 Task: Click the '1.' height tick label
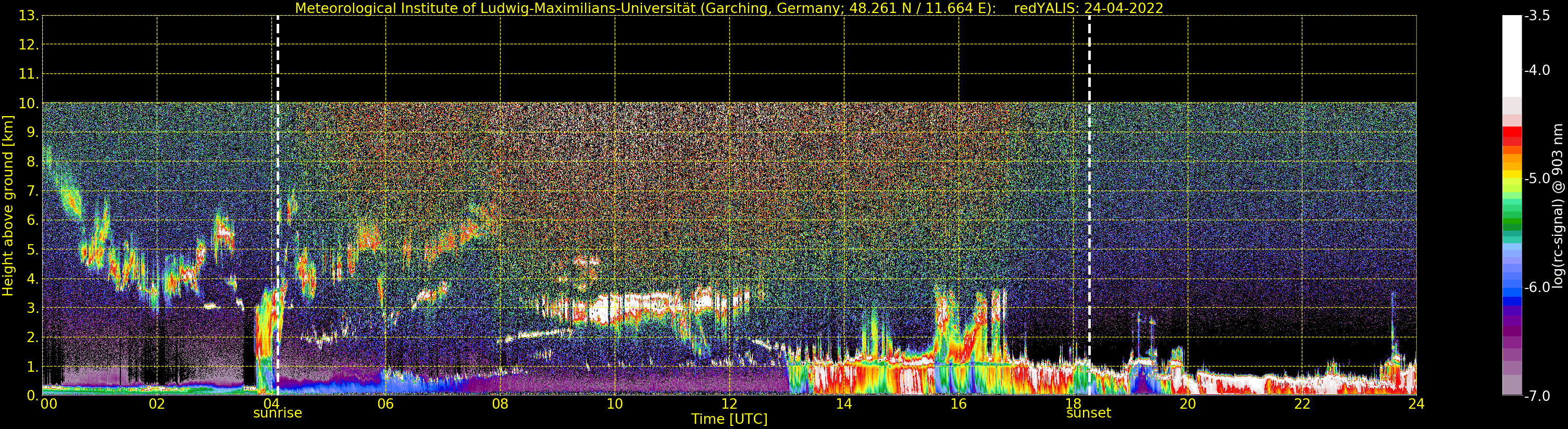pyautogui.click(x=33, y=367)
